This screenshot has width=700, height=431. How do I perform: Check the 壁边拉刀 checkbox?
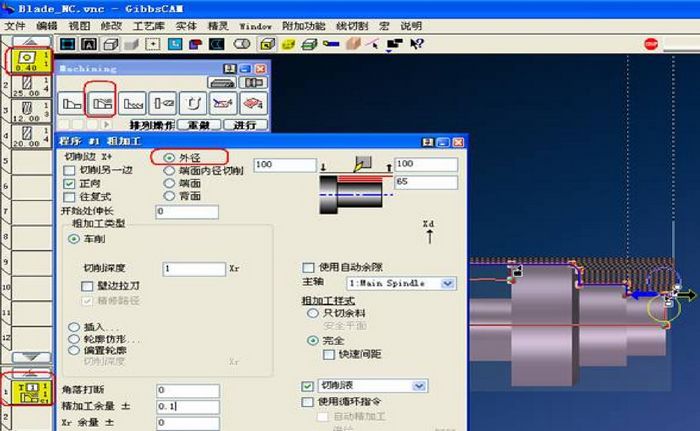click(87, 286)
